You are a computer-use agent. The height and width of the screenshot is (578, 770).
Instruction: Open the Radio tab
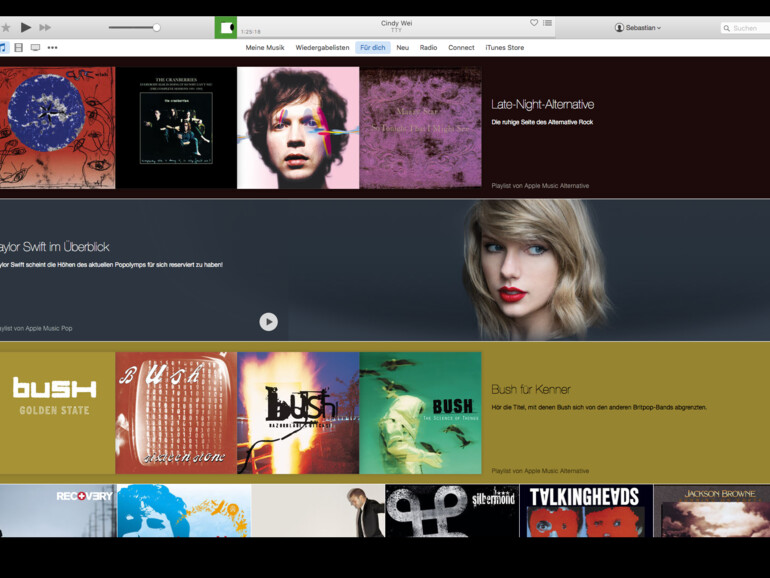point(428,48)
